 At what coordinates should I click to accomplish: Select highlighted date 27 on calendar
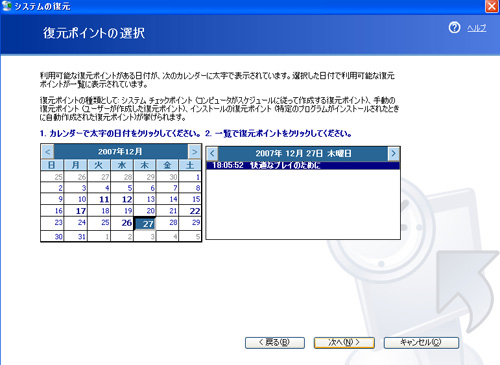pos(145,223)
